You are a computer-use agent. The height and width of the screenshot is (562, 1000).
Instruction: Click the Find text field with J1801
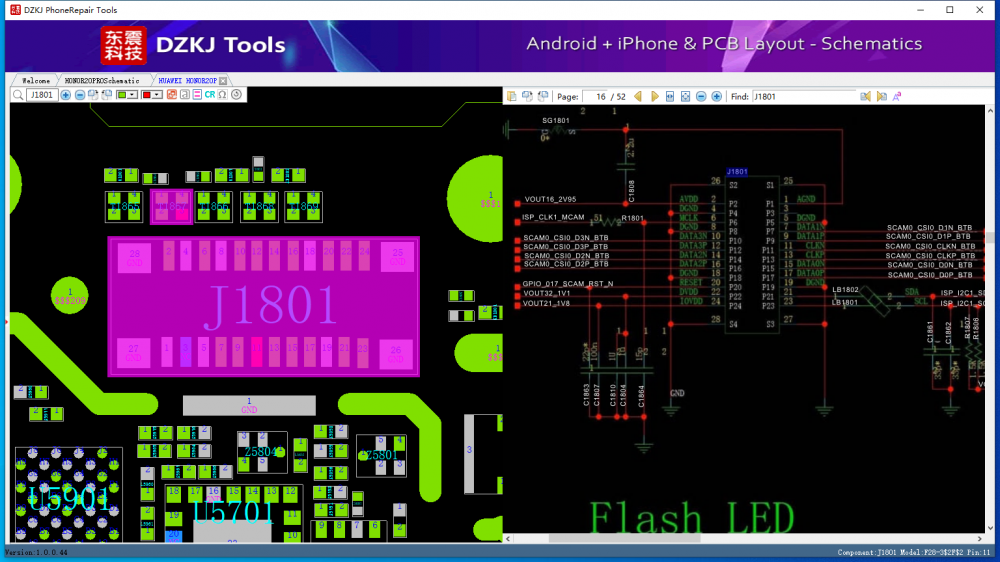click(x=802, y=96)
